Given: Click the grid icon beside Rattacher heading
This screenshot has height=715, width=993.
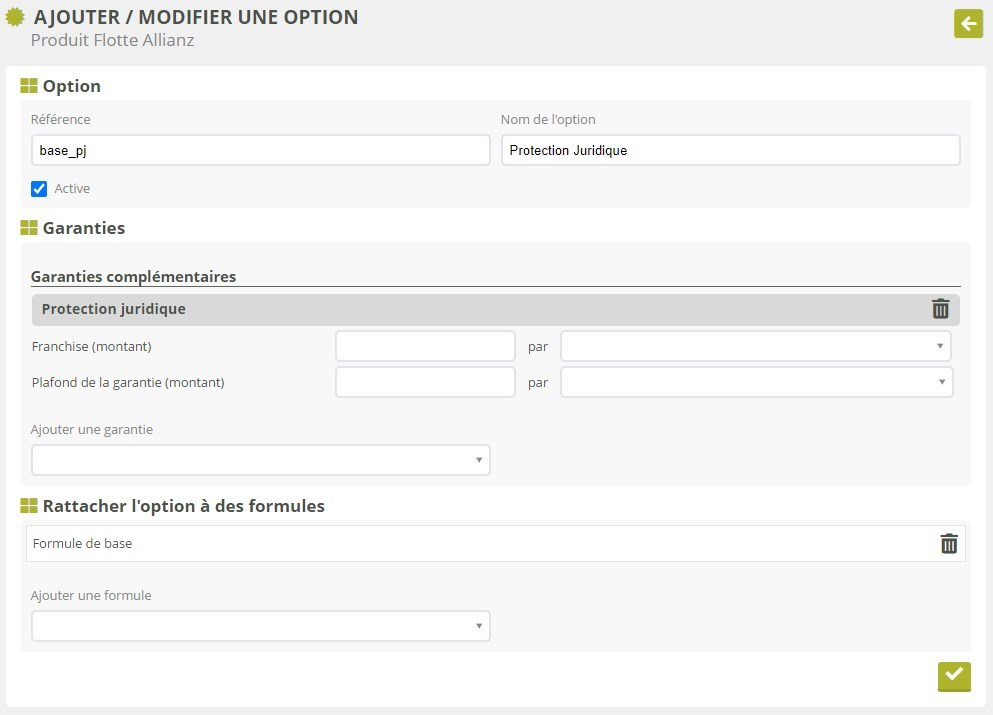Looking at the screenshot, I should (29, 506).
